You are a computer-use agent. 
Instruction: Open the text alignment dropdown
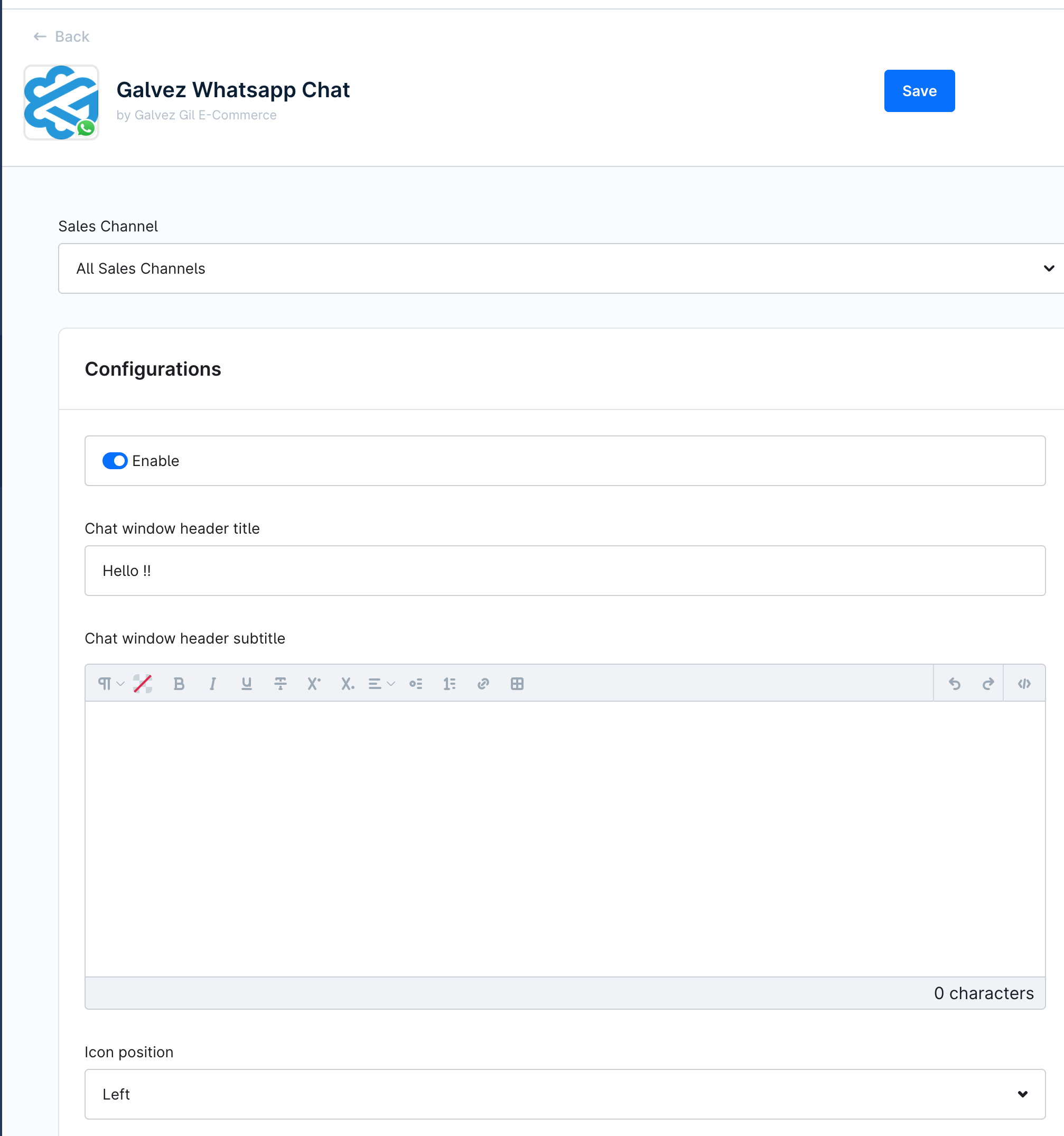pyautogui.click(x=381, y=683)
